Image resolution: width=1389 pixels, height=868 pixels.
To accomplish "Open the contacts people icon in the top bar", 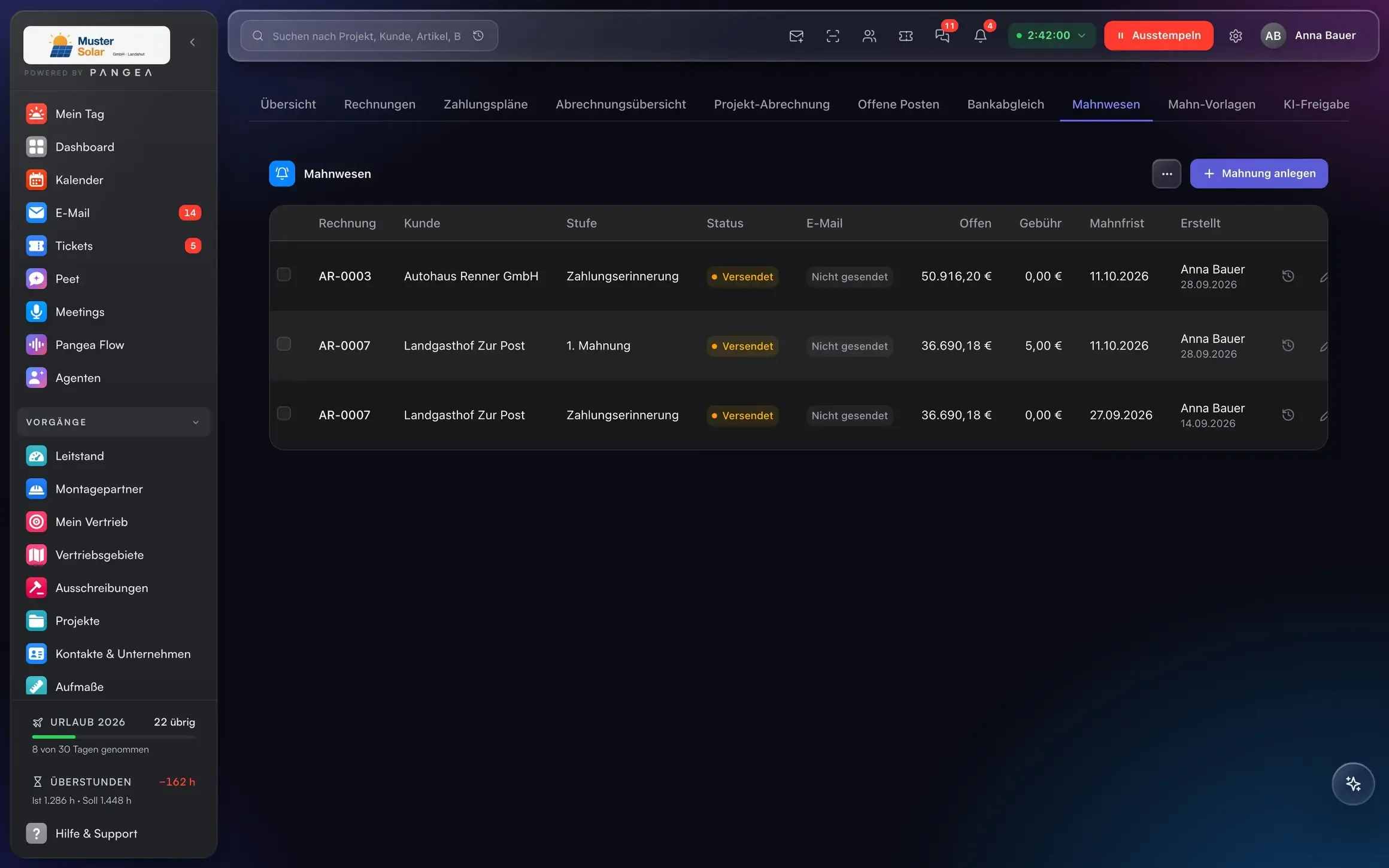I will (x=869, y=36).
